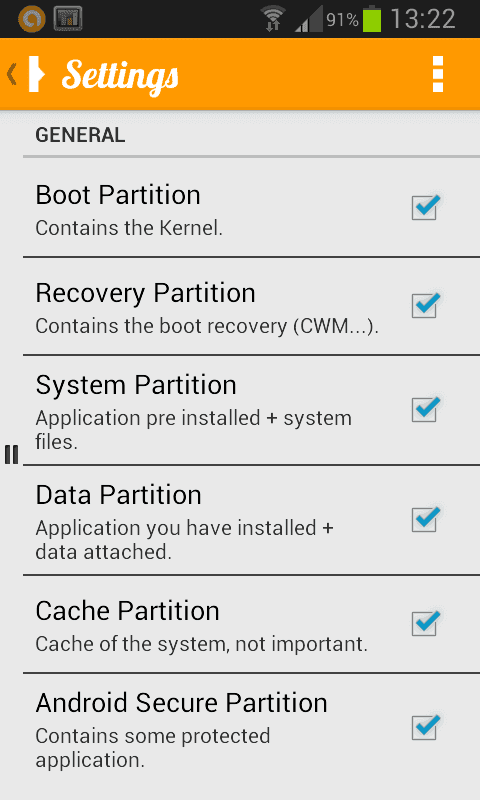
Task: Tap the 13:22 clock display
Action: [x=422, y=19]
